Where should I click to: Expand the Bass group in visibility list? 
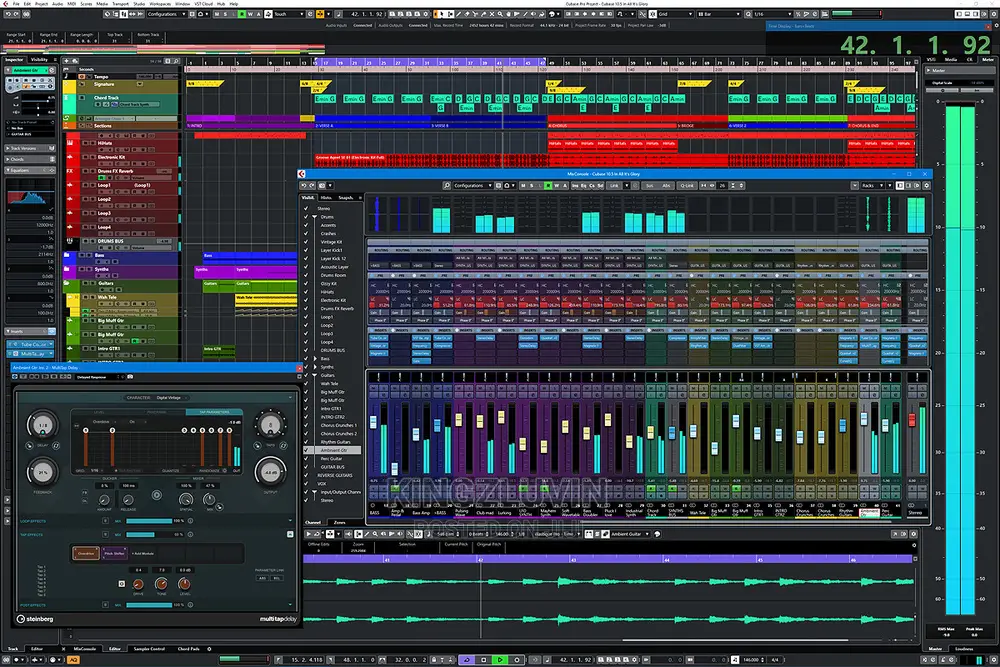(314, 358)
